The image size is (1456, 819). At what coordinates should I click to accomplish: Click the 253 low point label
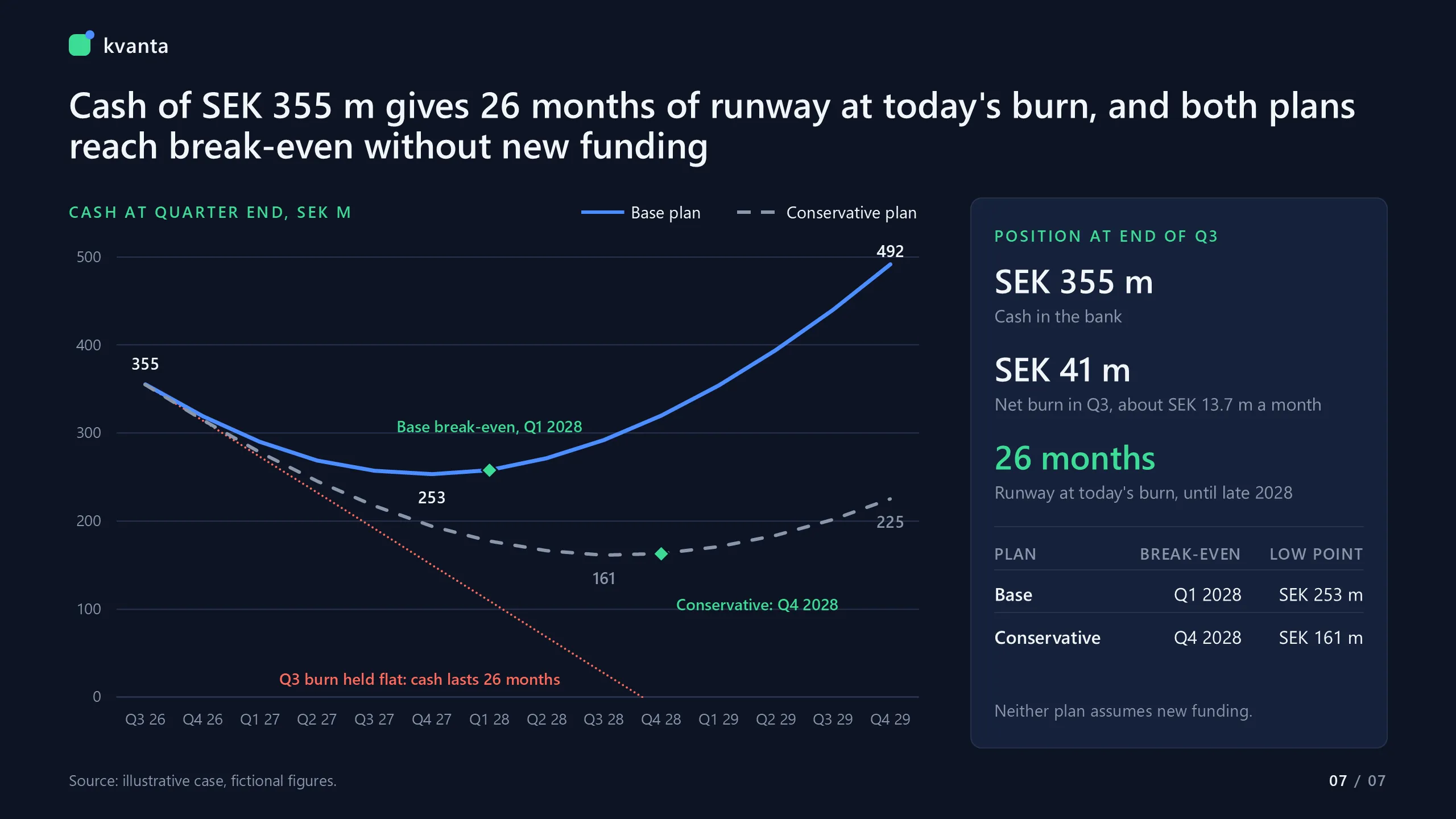point(432,498)
